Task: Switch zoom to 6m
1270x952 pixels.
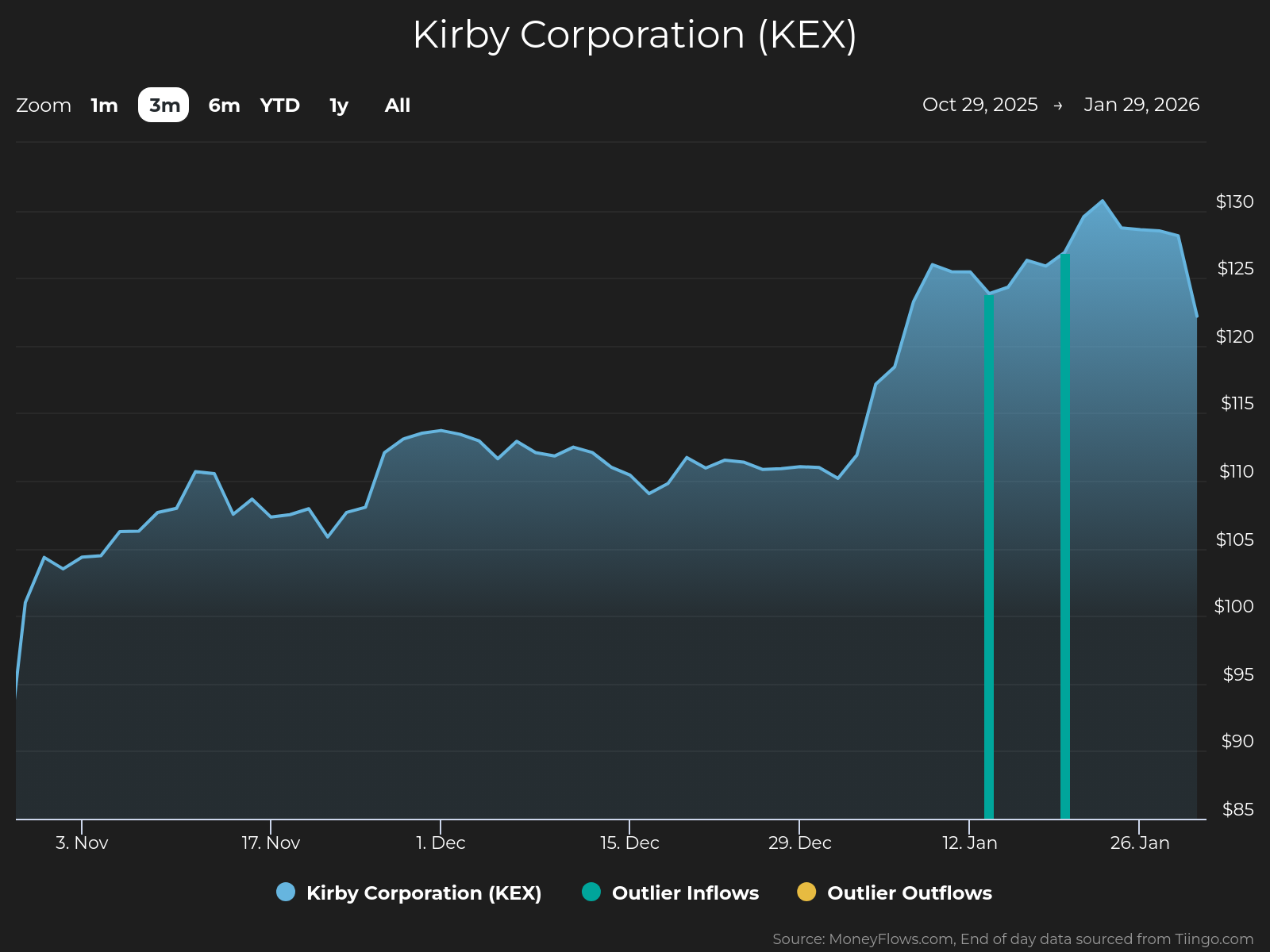Action: [x=224, y=106]
